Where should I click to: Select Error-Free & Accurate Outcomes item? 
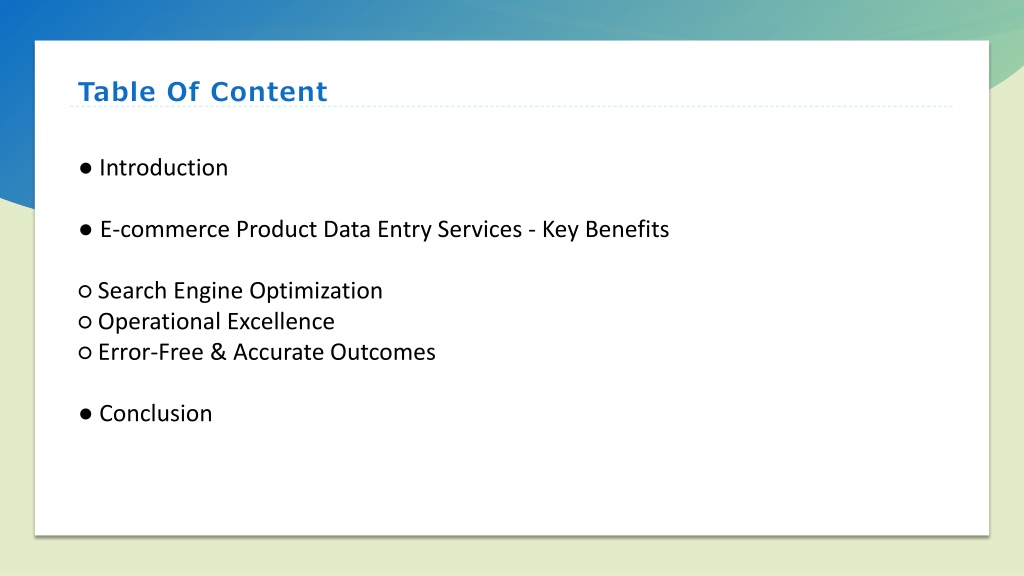click(266, 352)
